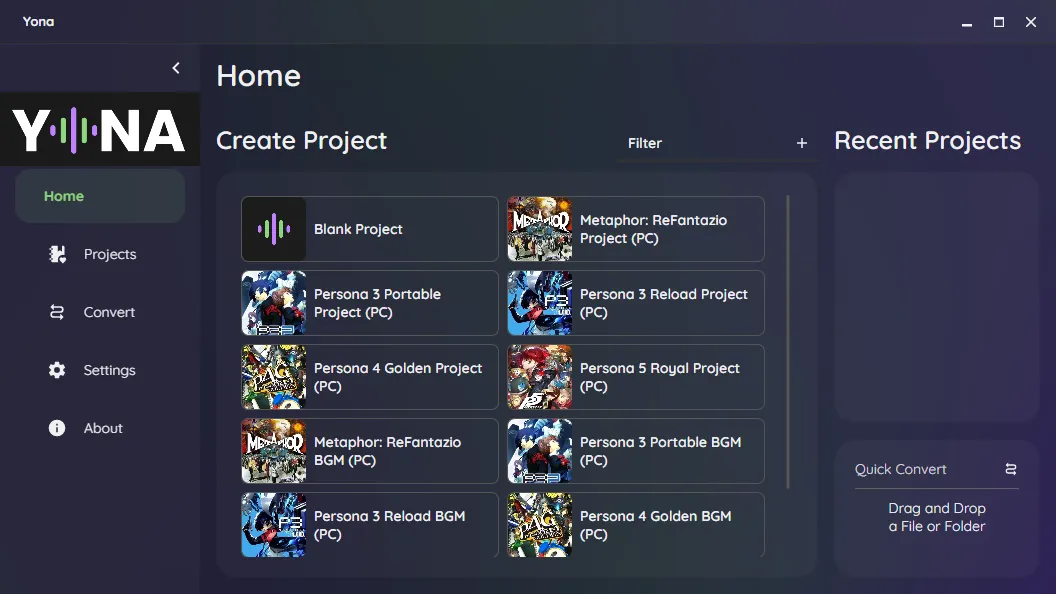Click the Persona 3 Portable BGM cover art
This screenshot has width=1056, height=594.
coord(539,451)
